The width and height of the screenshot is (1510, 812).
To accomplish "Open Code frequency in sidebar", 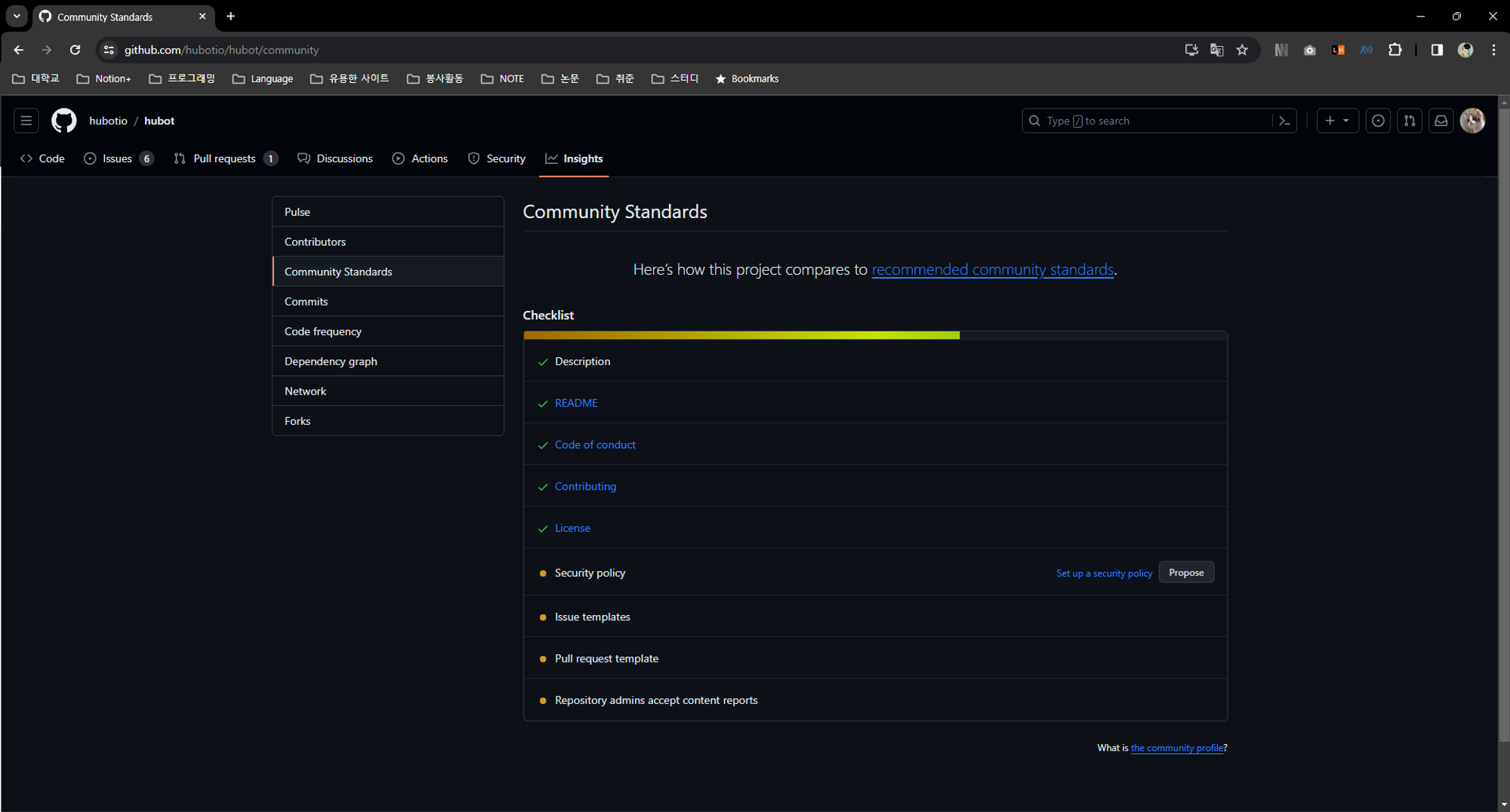I will (x=388, y=331).
